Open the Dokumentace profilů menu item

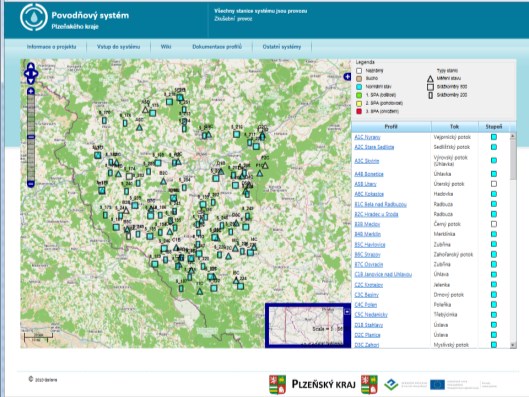coord(217,47)
